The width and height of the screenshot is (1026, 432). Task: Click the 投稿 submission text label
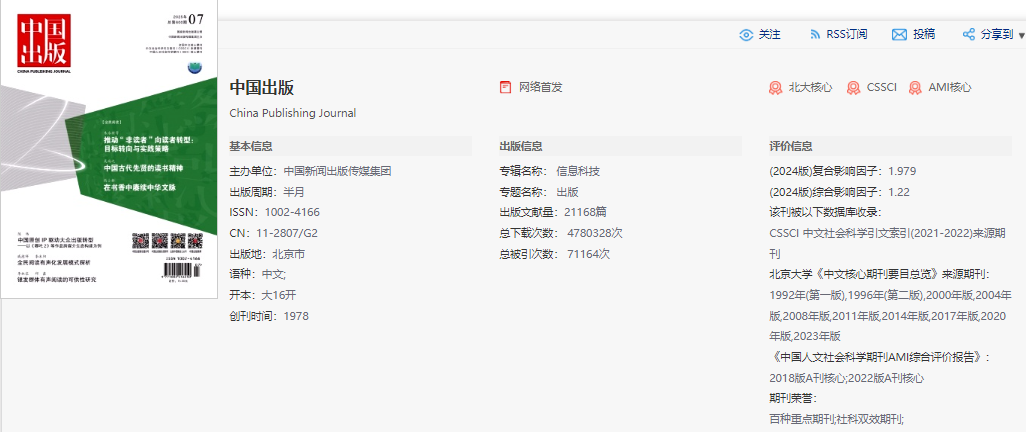click(924, 34)
